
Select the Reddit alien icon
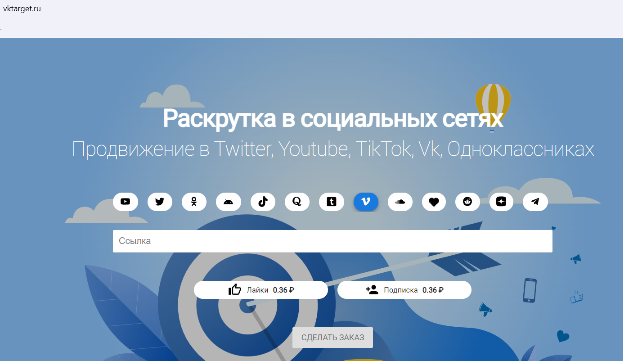coord(467,202)
